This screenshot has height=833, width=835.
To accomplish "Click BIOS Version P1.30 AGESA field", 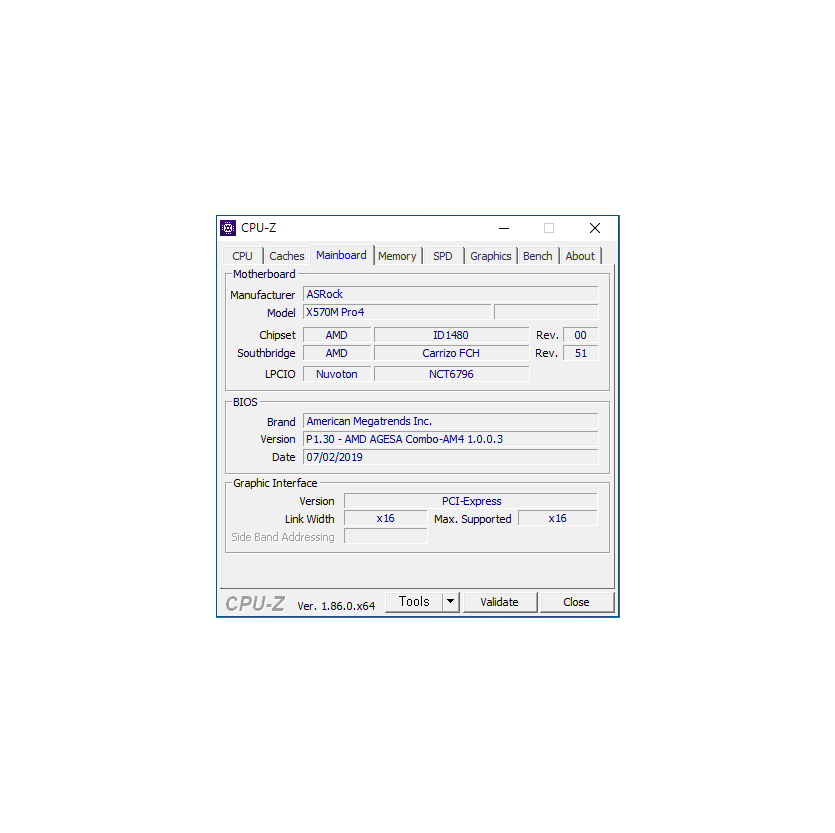I will point(451,439).
